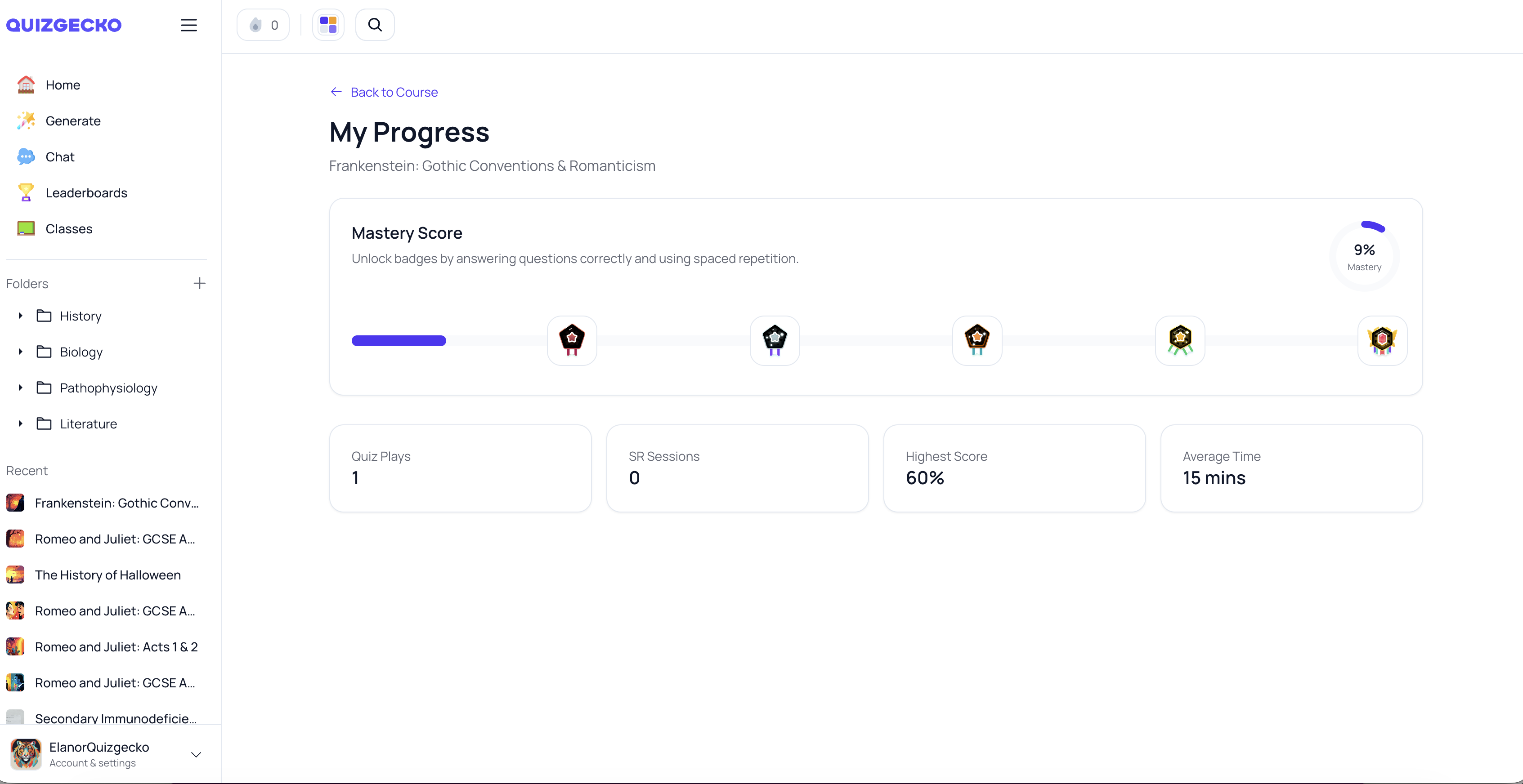
Task: Expand the History folder arrow
Action: 20,316
